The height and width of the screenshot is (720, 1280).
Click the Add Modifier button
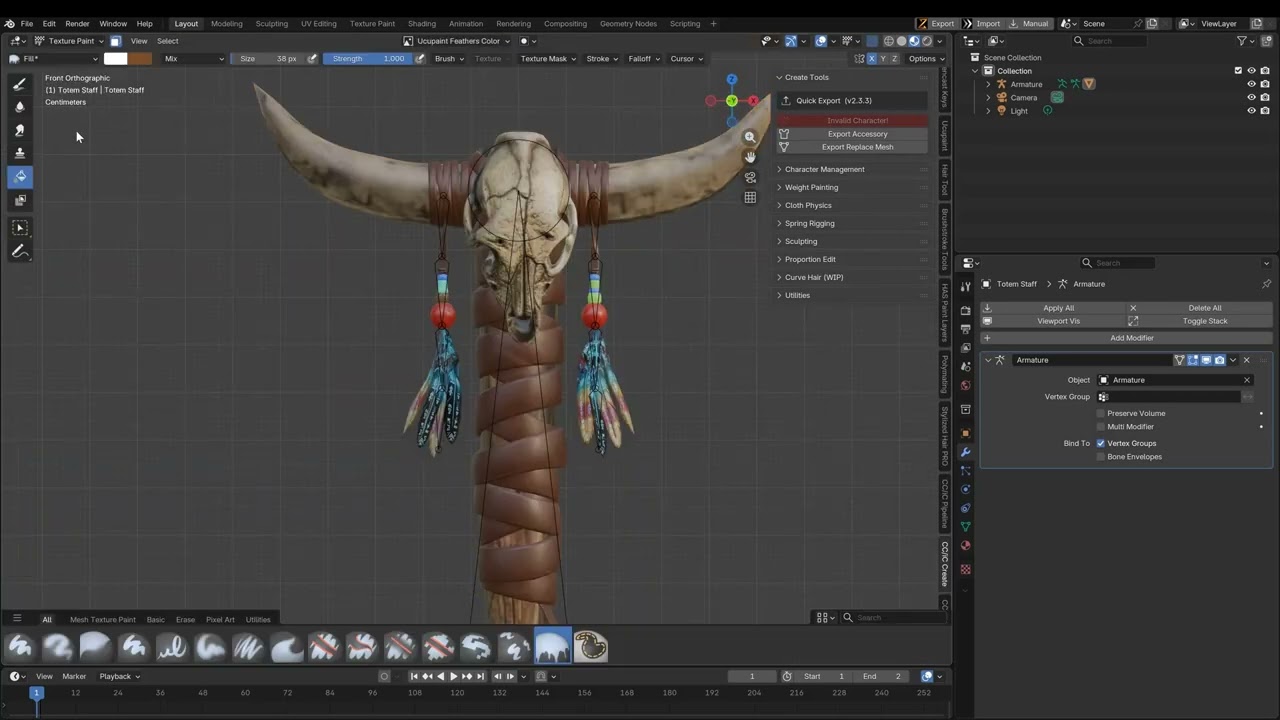tap(1127, 338)
